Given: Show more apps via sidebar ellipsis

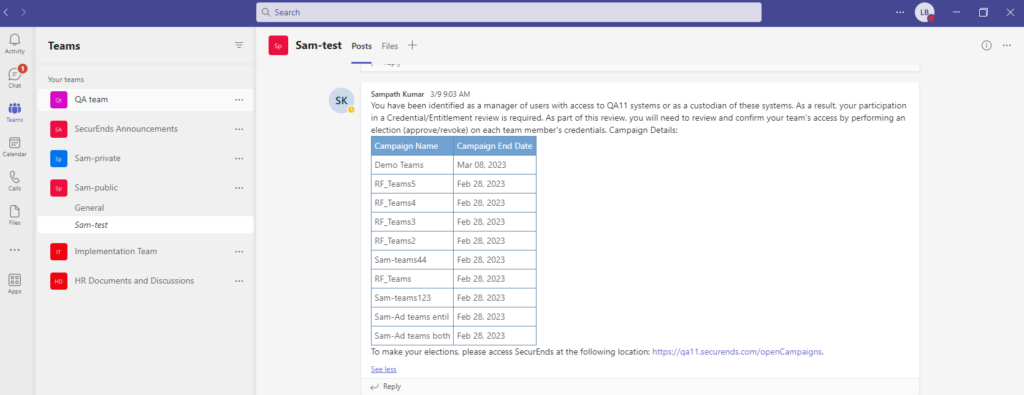Looking at the screenshot, I should [x=14, y=249].
